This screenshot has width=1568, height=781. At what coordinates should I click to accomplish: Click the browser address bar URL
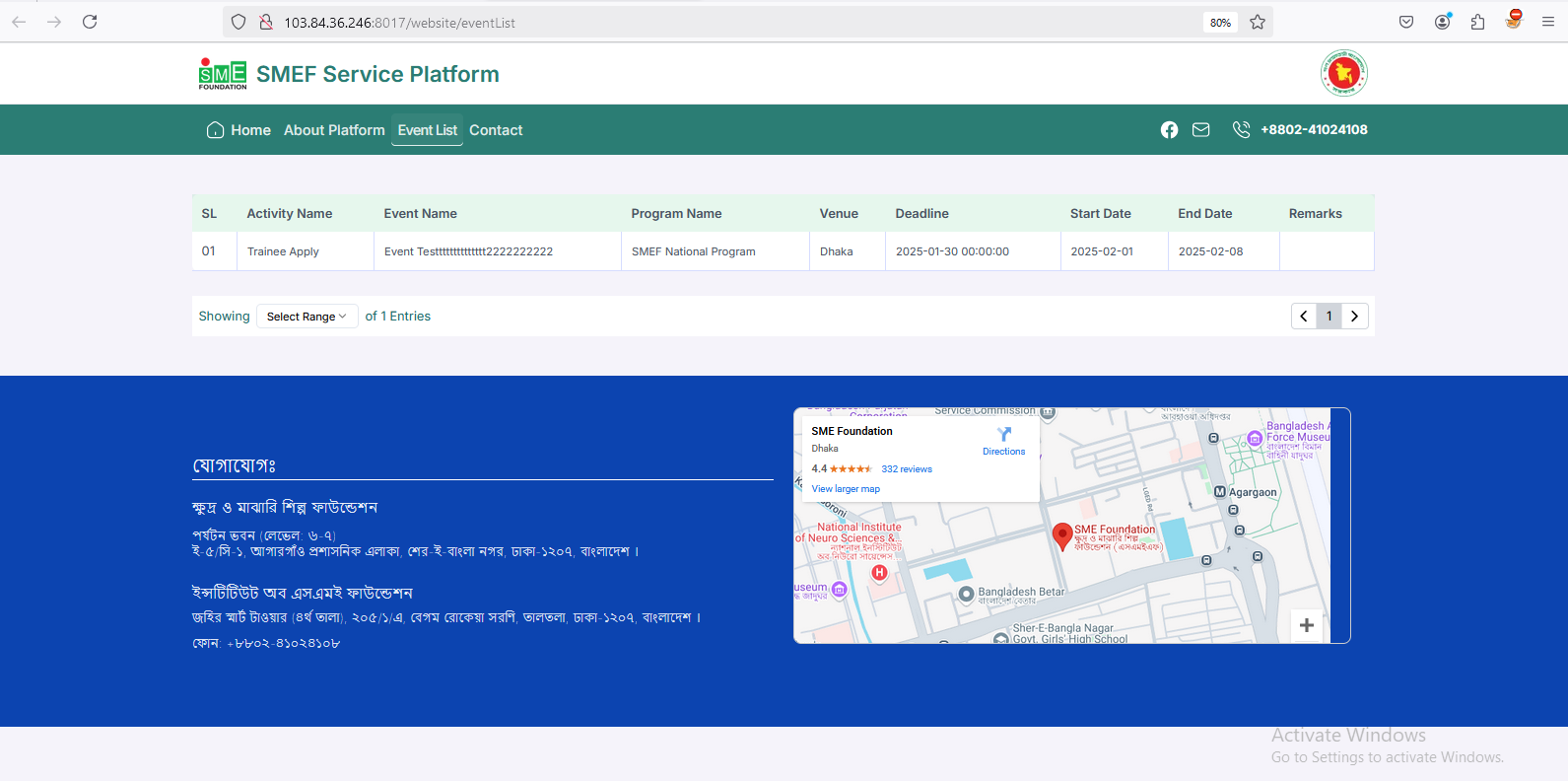click(399, 23)
